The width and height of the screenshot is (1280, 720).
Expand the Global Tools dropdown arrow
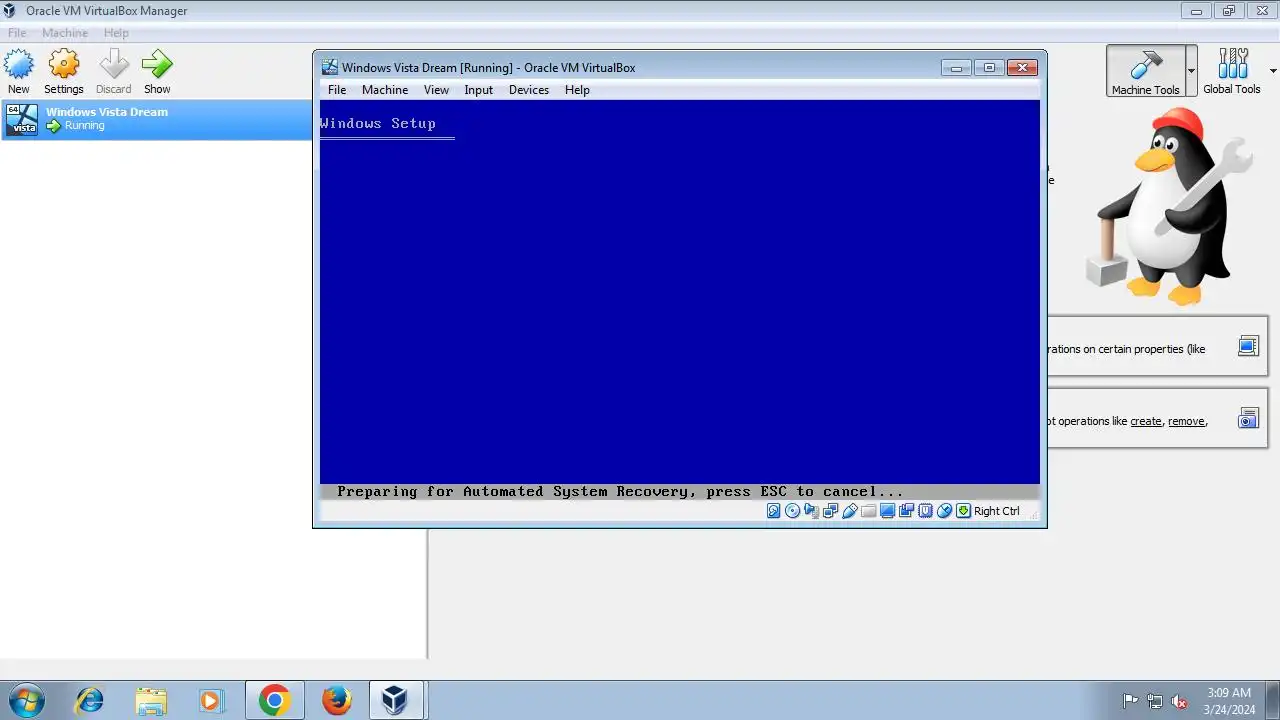point(1273,71)
